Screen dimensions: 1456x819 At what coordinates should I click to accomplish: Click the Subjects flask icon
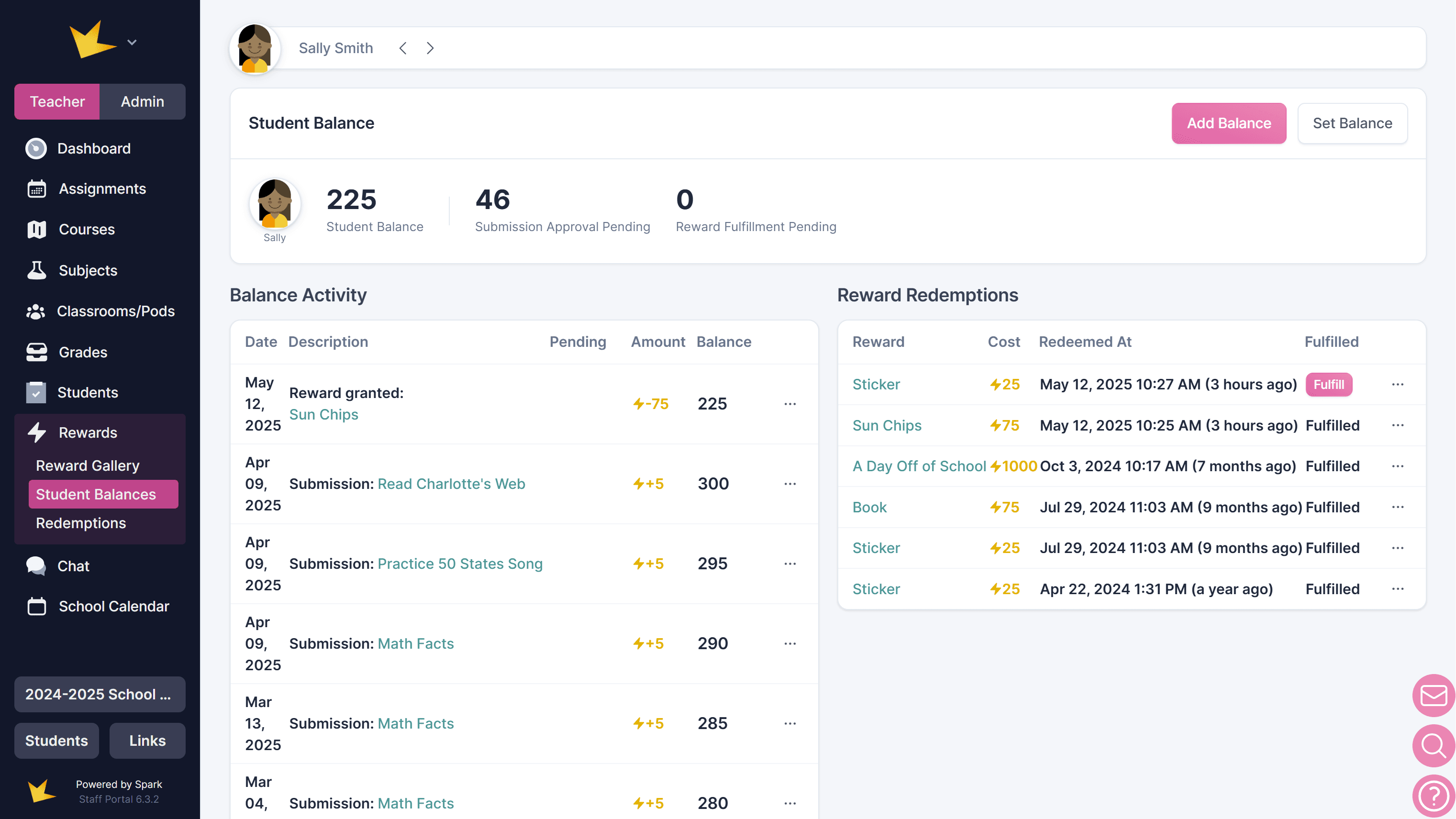[37, 270]
